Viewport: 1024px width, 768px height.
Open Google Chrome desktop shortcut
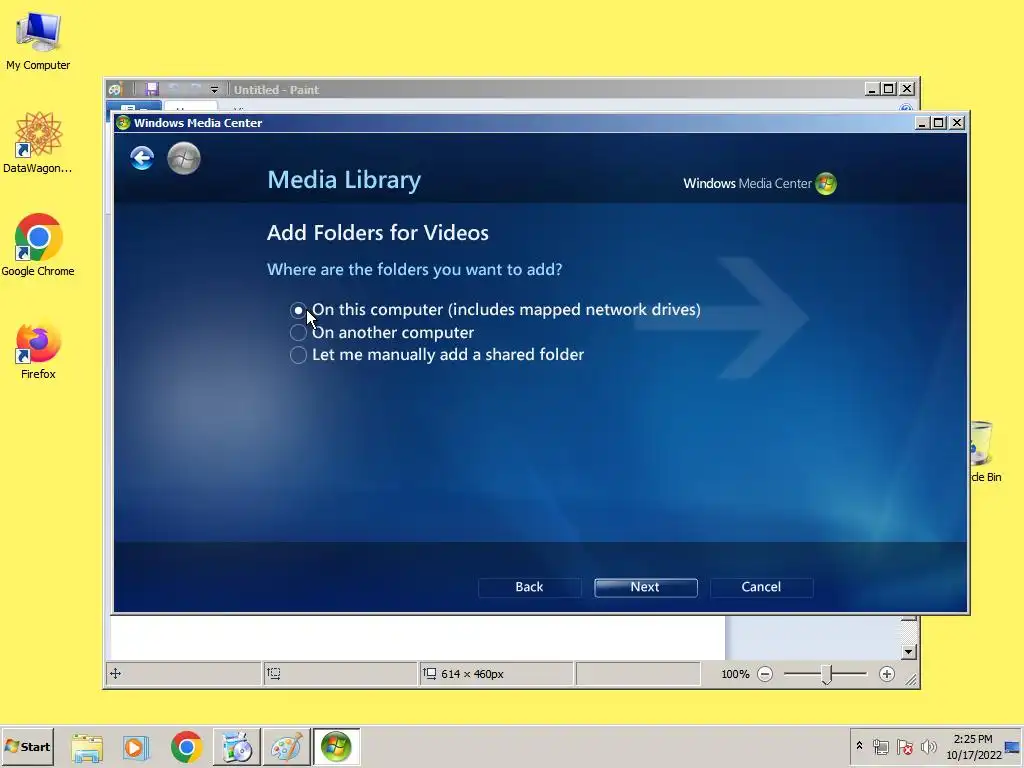(x=38, y=245)
